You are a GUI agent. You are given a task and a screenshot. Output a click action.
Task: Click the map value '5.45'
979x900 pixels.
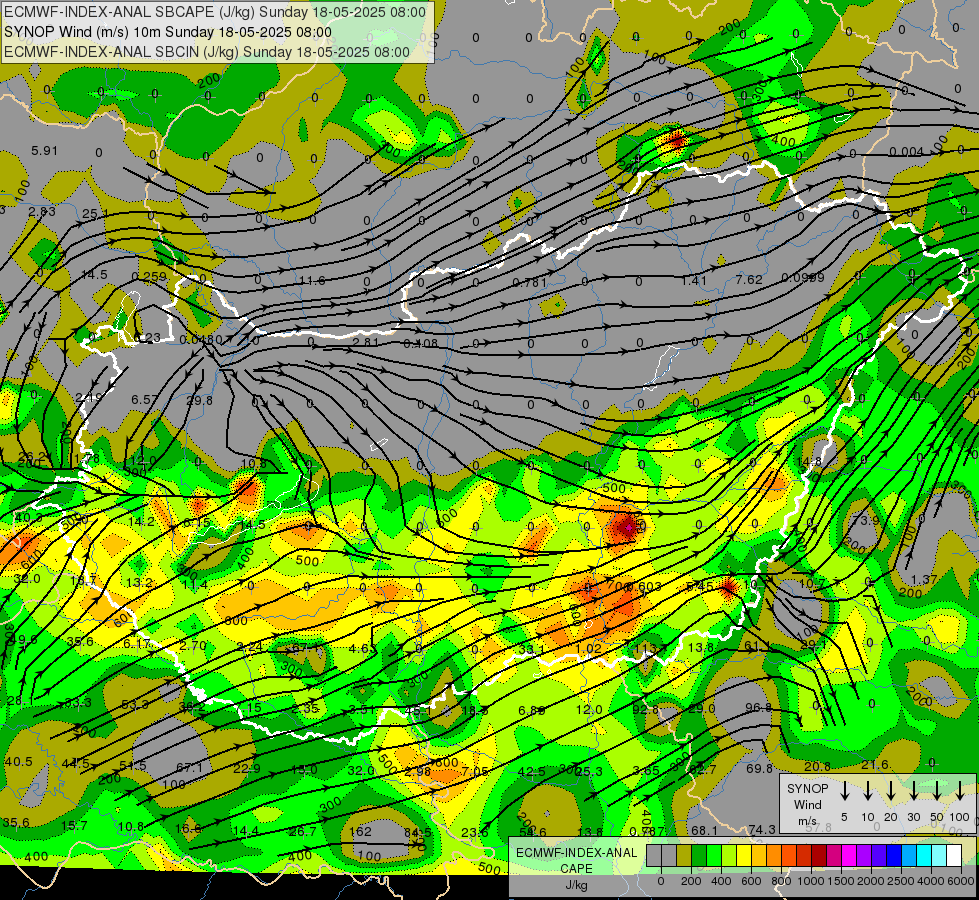tap(699, 586)
